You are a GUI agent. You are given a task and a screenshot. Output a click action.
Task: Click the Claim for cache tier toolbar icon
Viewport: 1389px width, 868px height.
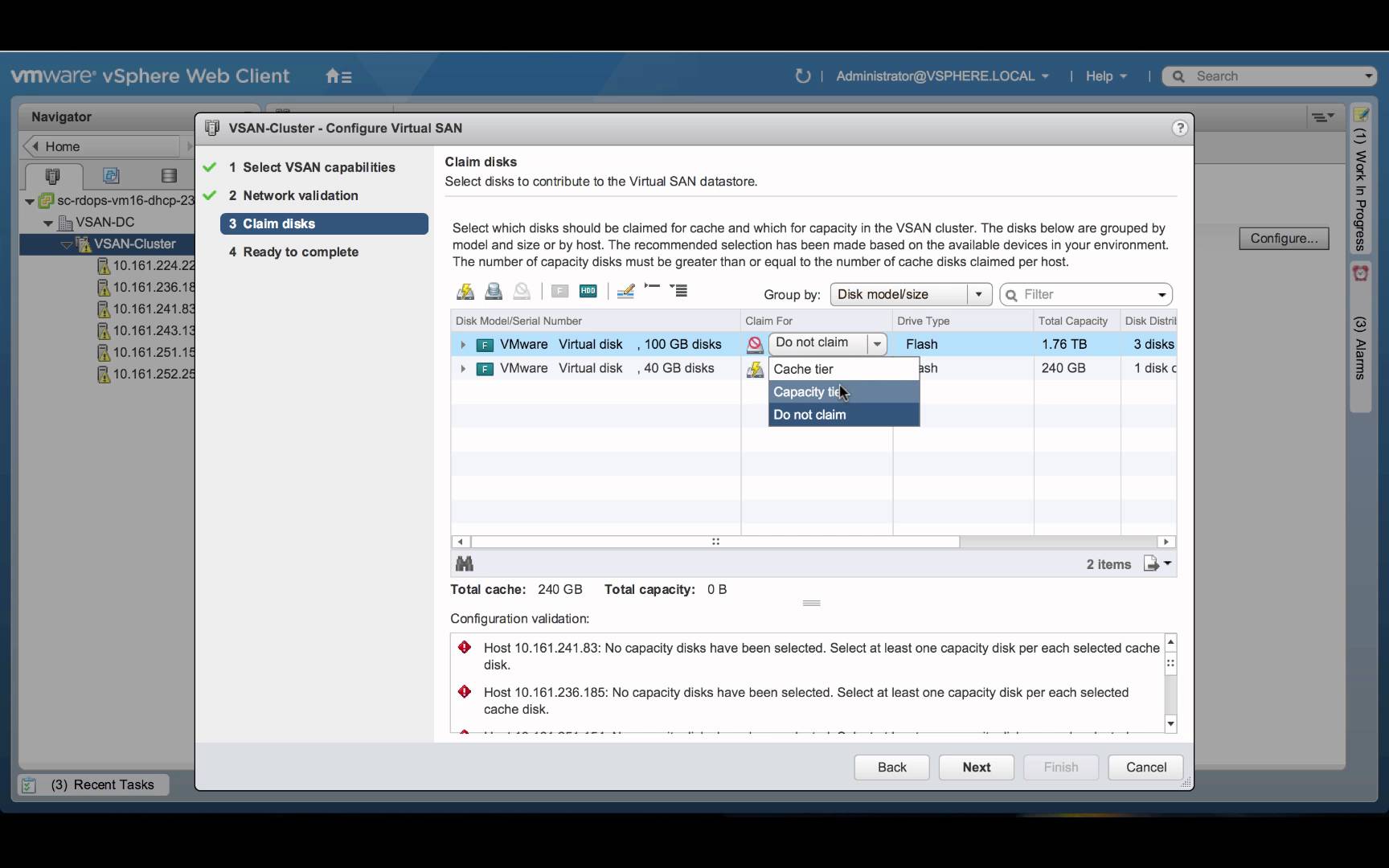[x=465, y=292]
